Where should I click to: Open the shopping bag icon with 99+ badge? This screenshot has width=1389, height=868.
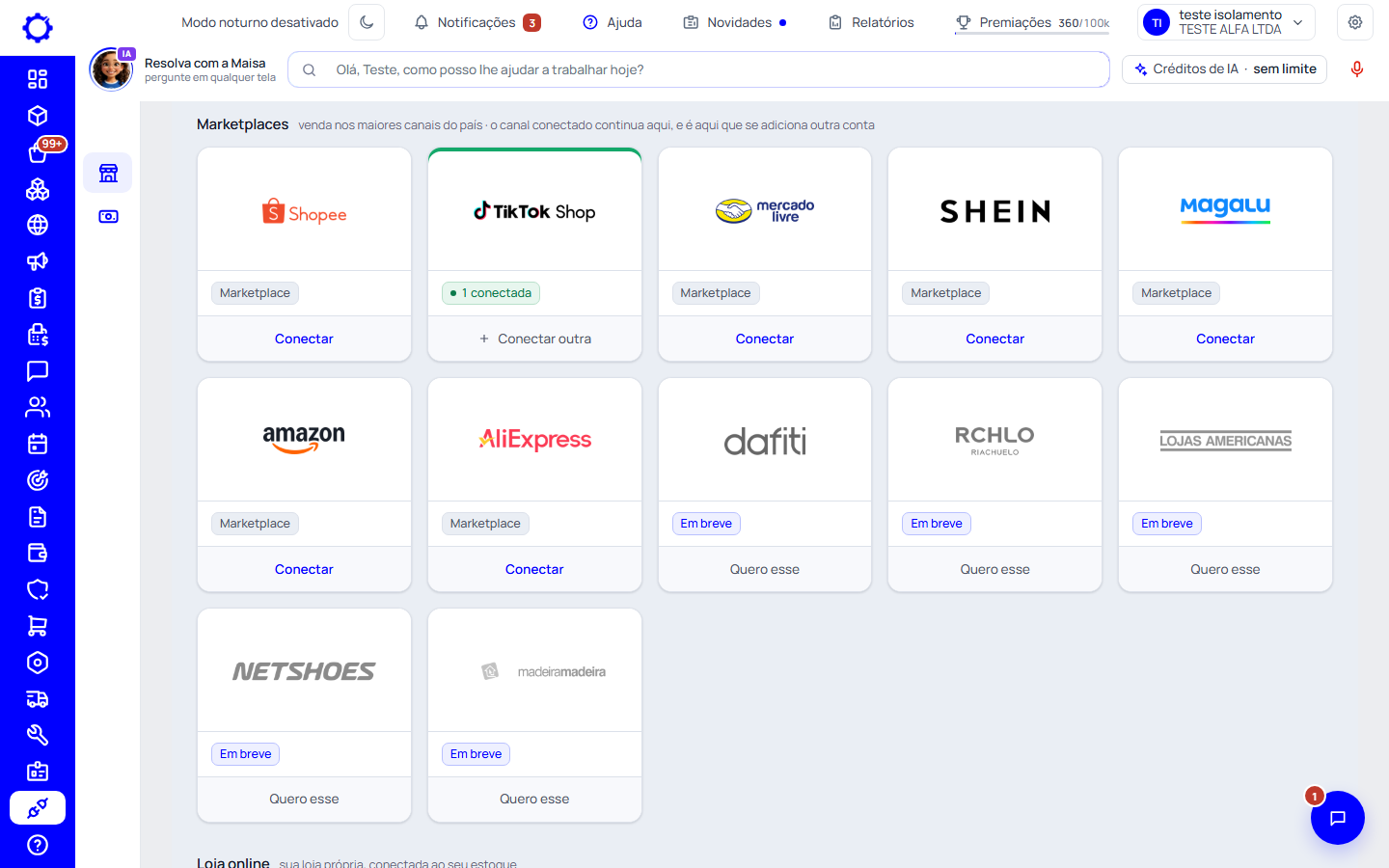(x=38, y=152)
